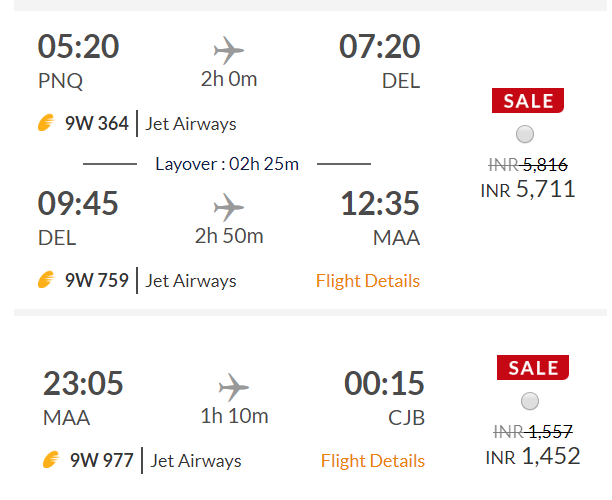The height and width of the screenshot is (500, 612).
Task: Click flight number 9W 977
Action: click(x=101, y=461)
